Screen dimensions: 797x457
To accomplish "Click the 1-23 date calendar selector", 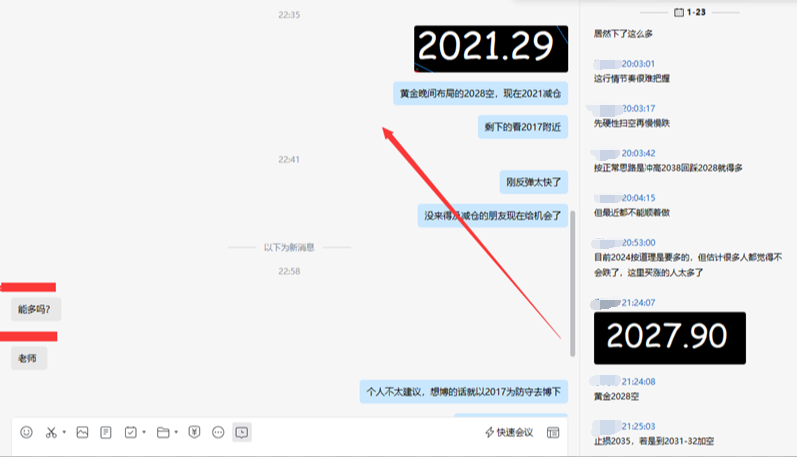I will [690, 12].
